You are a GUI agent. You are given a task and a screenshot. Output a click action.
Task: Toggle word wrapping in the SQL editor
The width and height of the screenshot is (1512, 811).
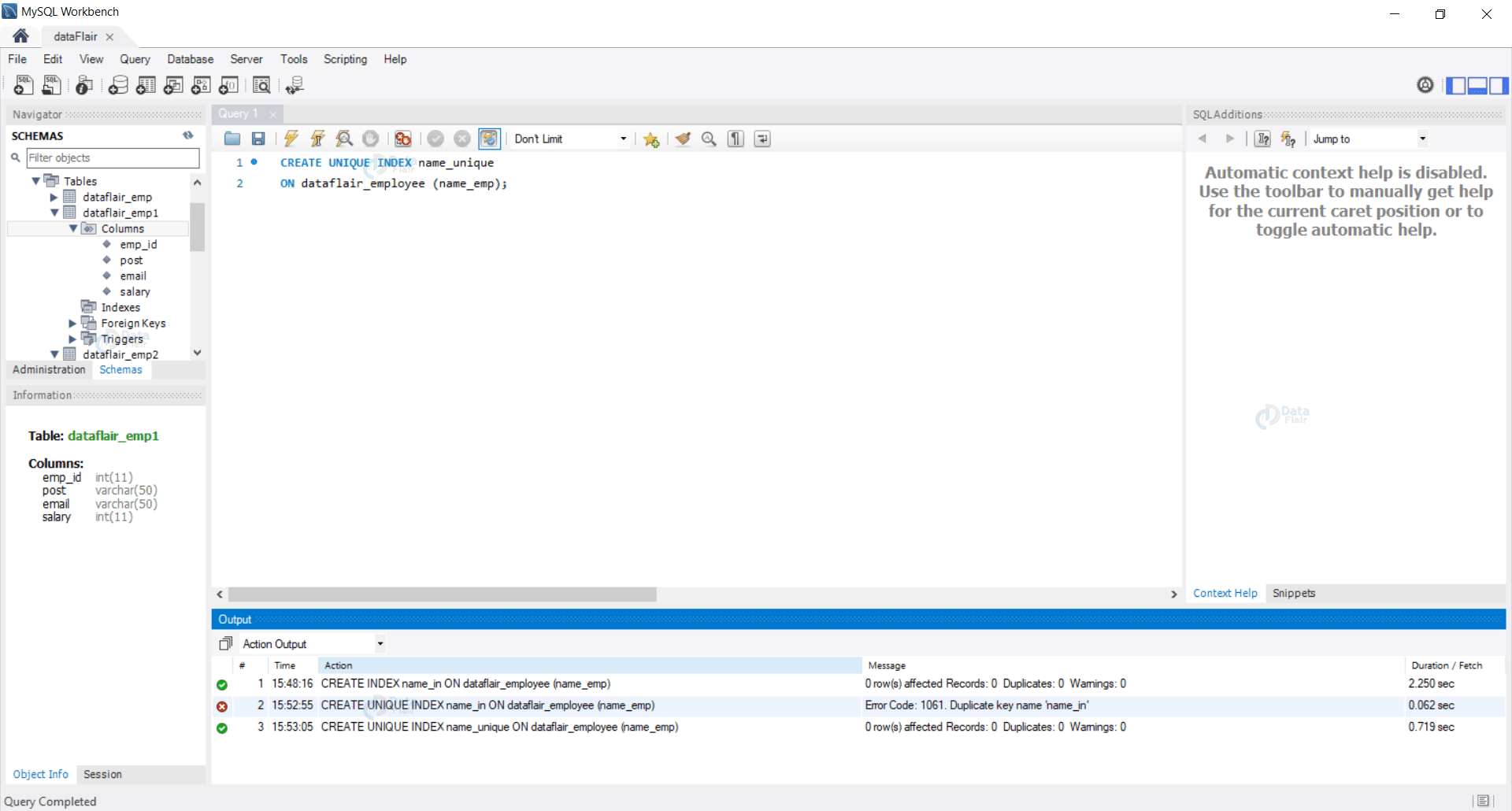click(762, 139)
